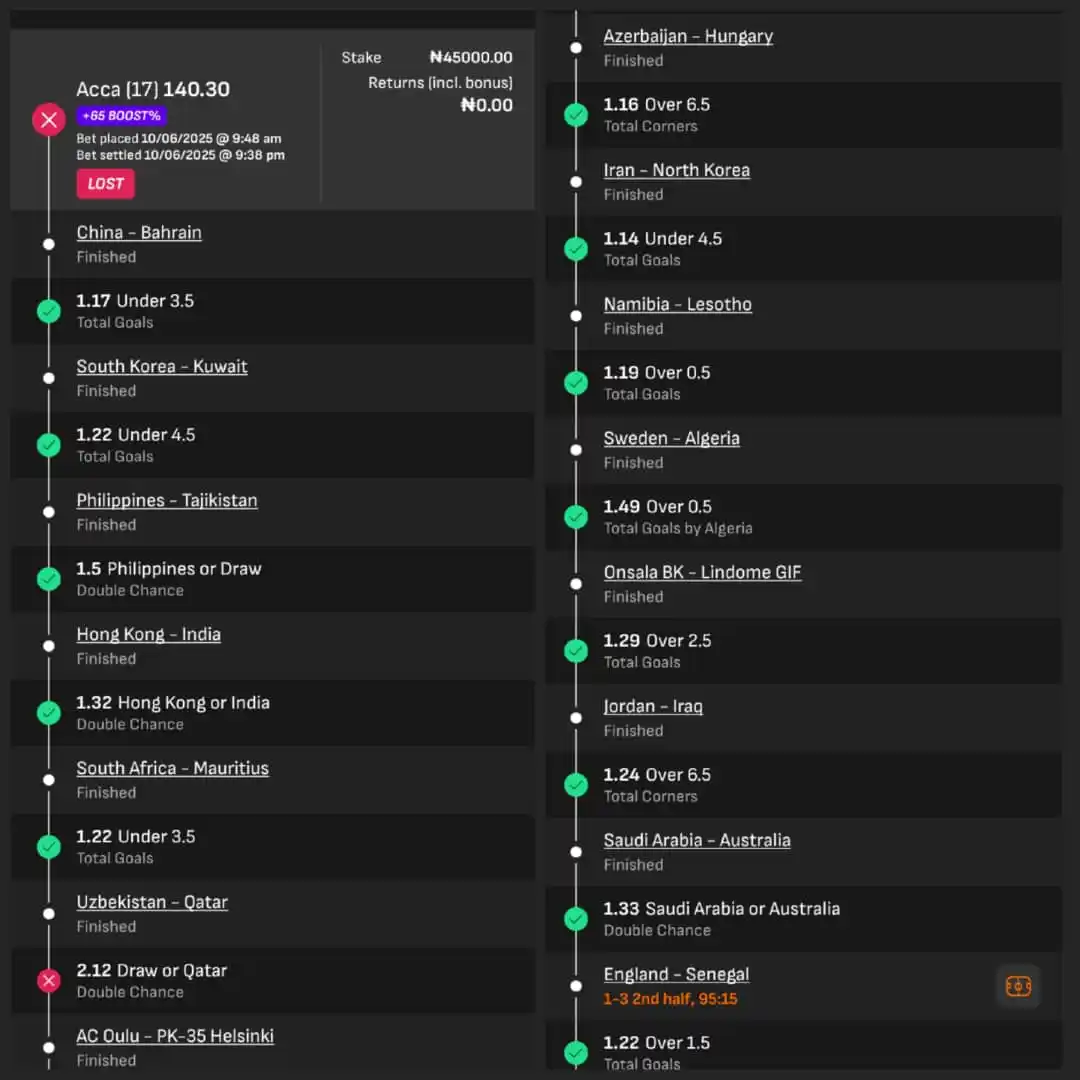This screenshot has height=1080, width=1080.
Task: Open the England - Senegal live match
Action: tap(676, 975)
